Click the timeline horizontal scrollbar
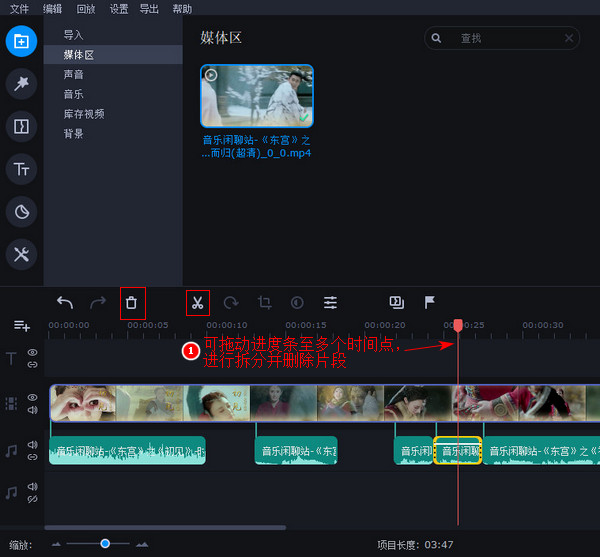 coord(165,528)
